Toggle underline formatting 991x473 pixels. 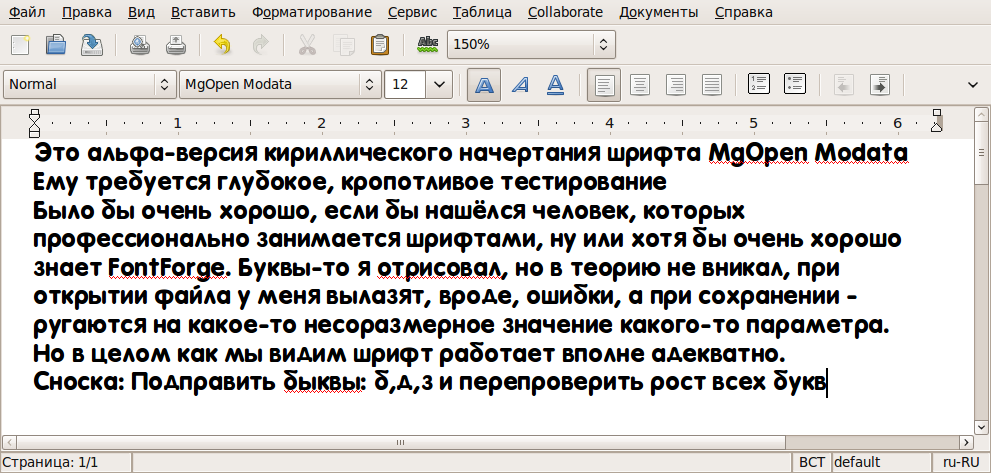click(555, 85)
